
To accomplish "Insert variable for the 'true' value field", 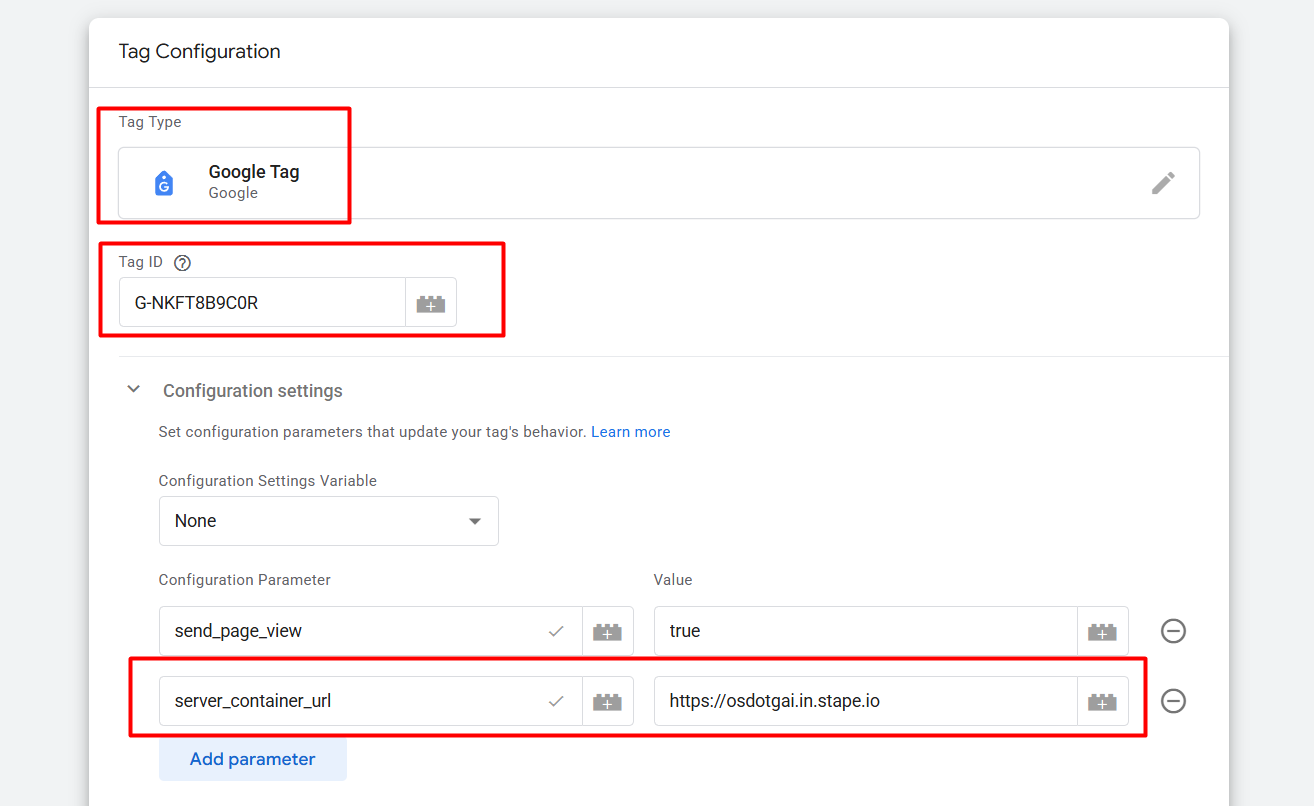I will point(1102,631).
